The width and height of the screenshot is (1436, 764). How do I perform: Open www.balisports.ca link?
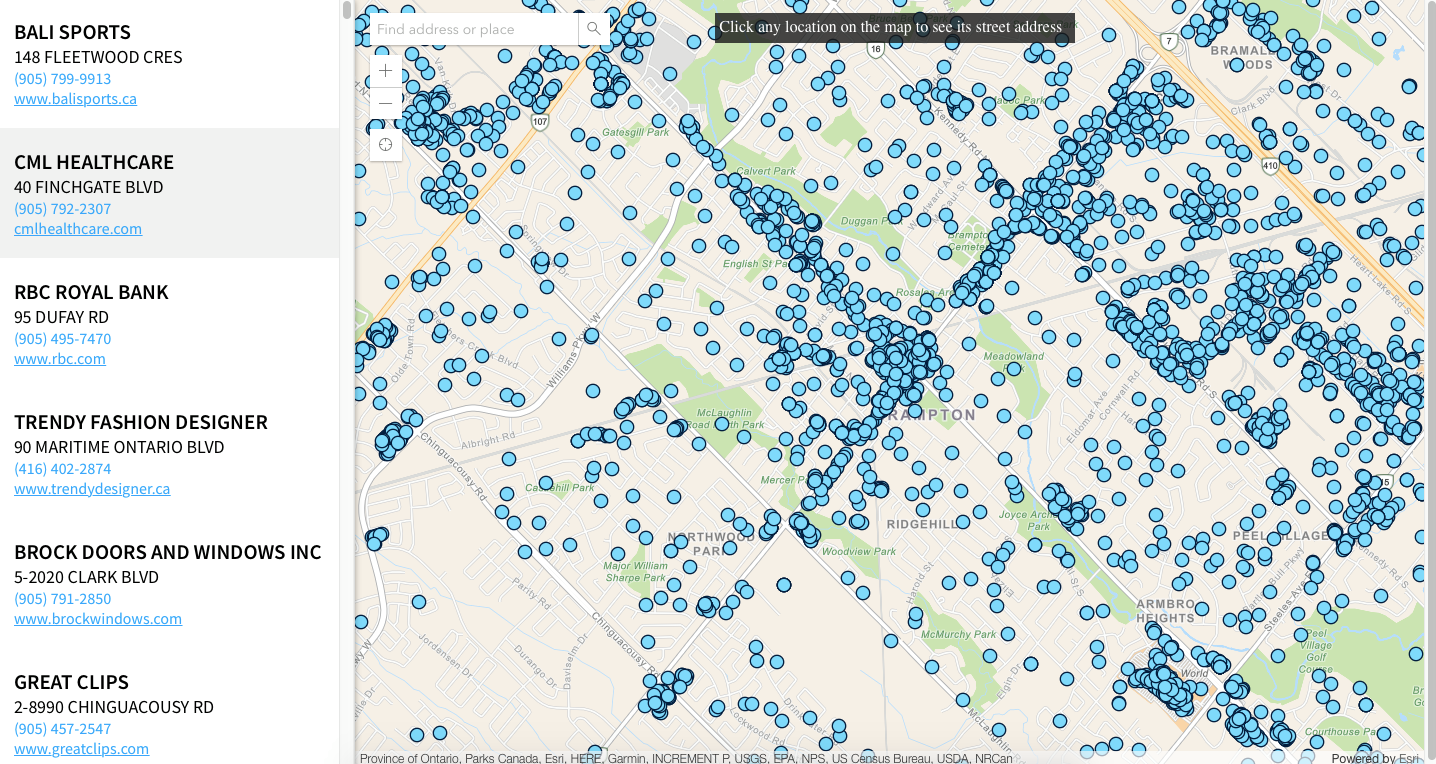click(75, 99)
